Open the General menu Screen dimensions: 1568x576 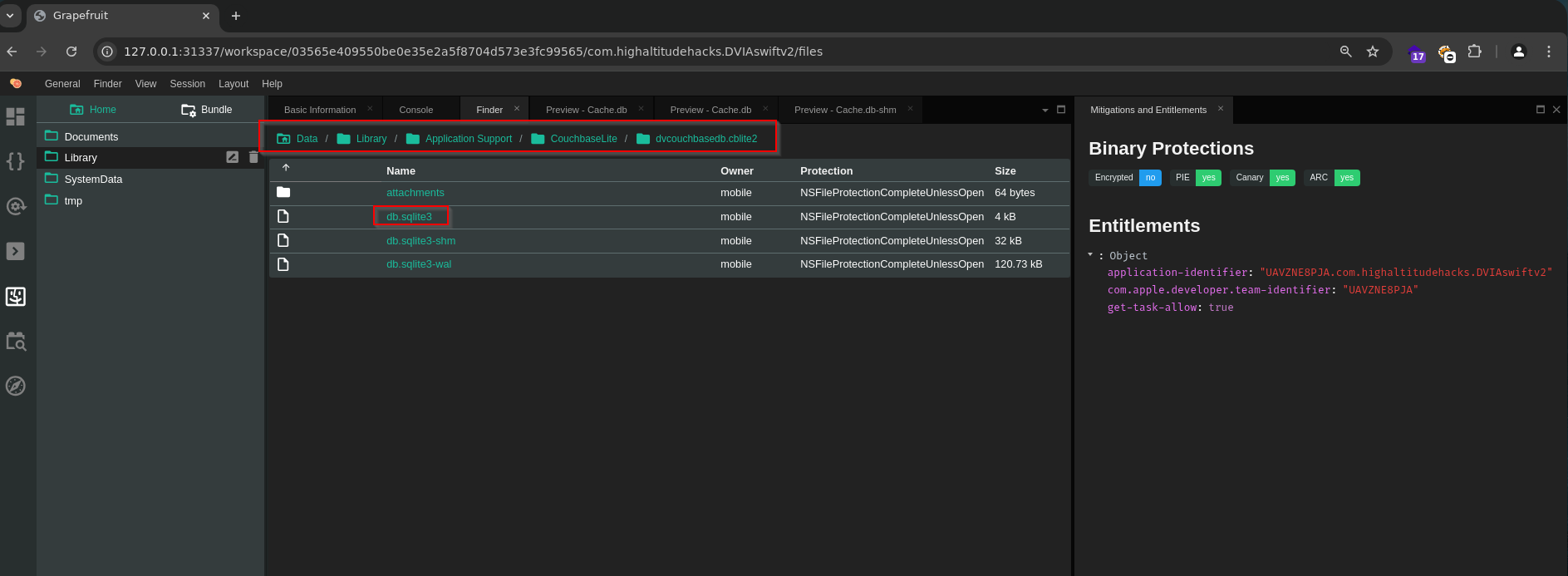(62, 84)
